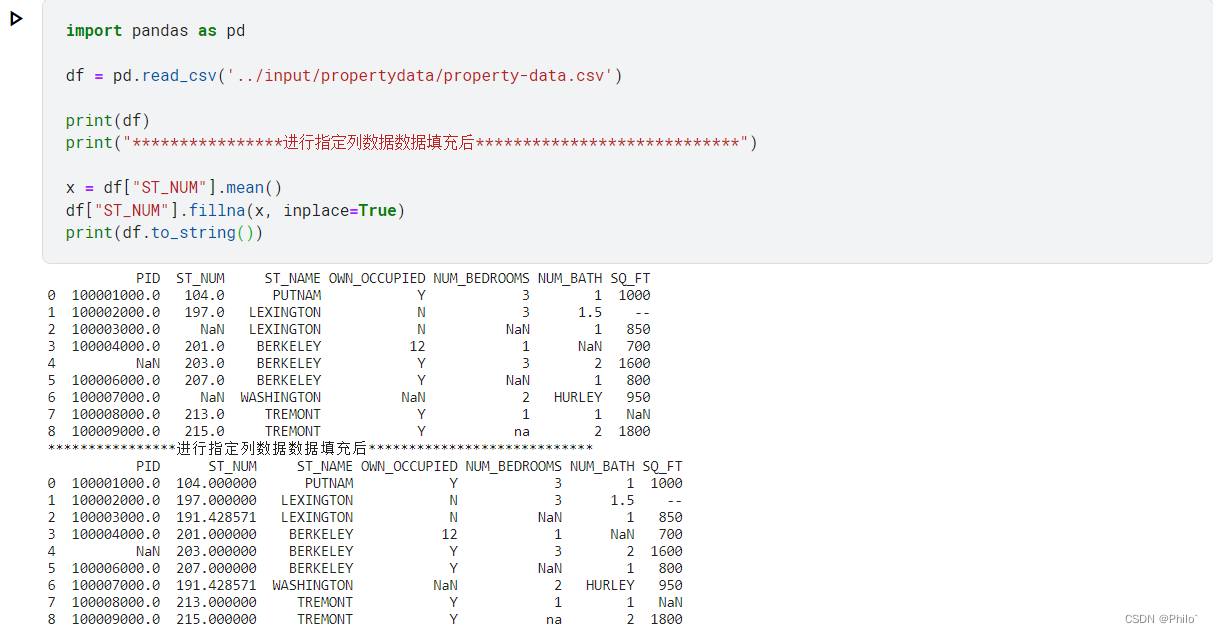Run the notebook cell with play button
Image resolution: width=1213 pixels, height=633 pixels.
[16, 18]
